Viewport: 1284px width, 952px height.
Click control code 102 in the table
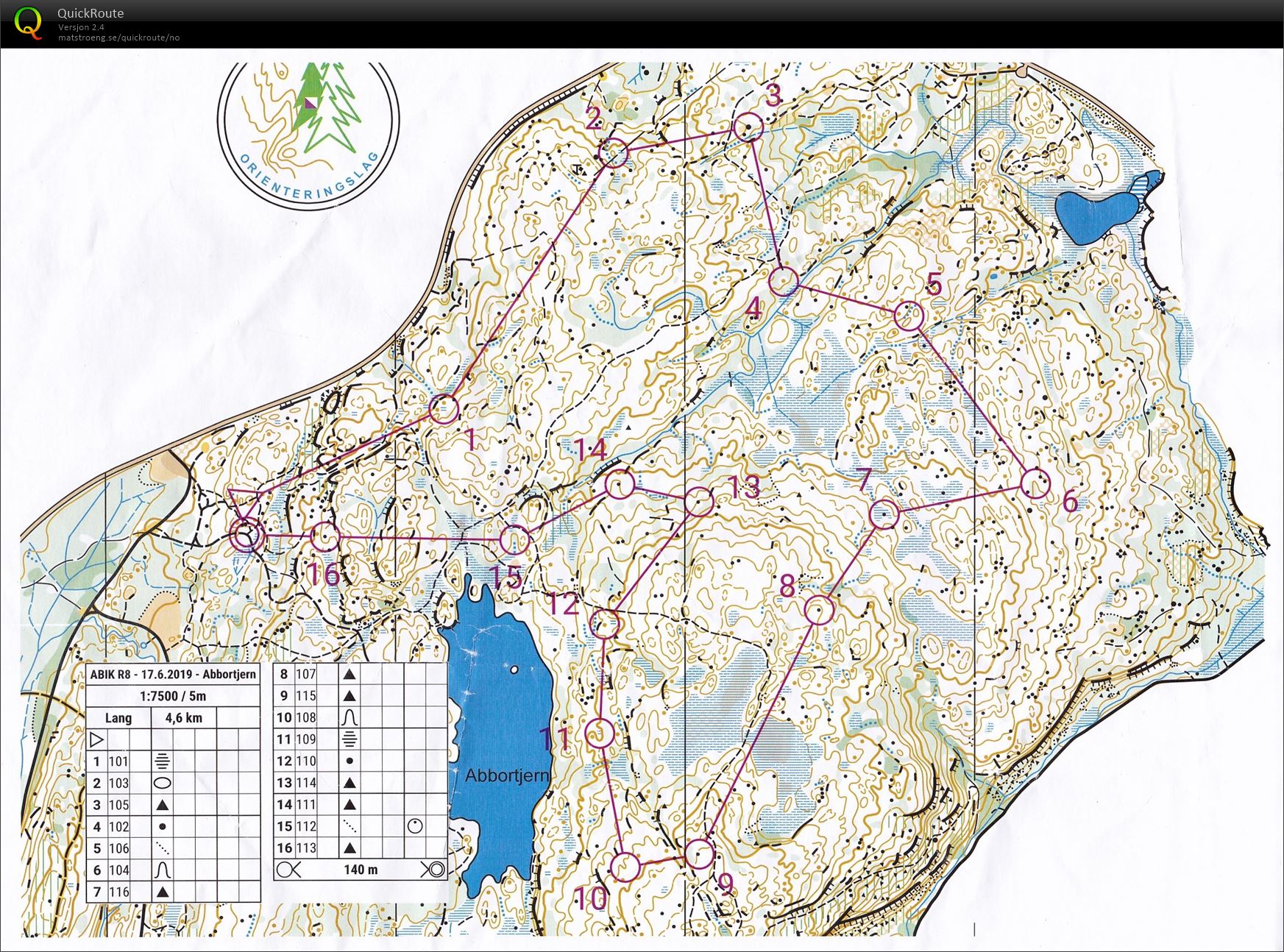[x=118, y=826]
